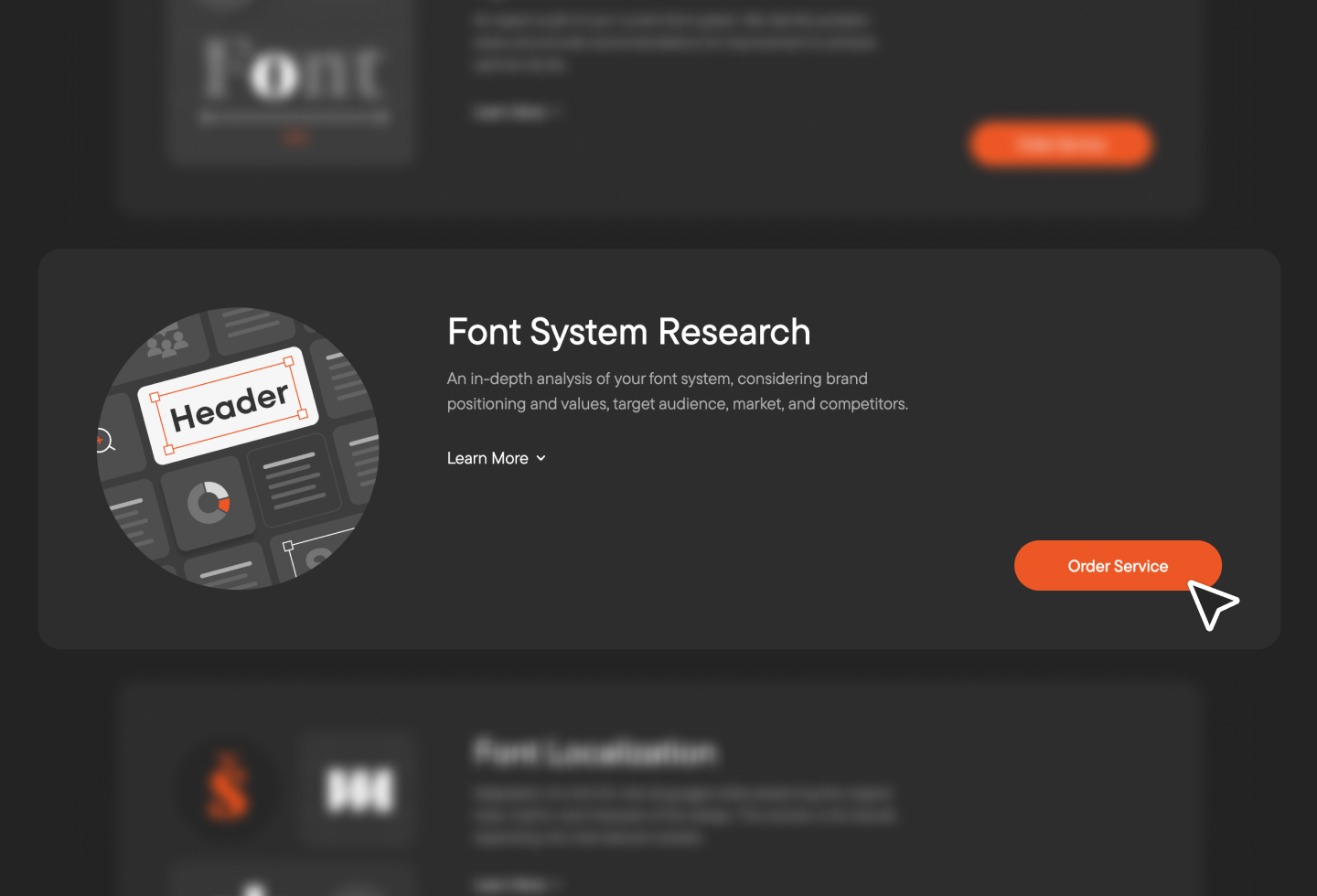Expand blurred Learn More link in top card
Screen dimensions: 1317x896
[x=517, y=112]
